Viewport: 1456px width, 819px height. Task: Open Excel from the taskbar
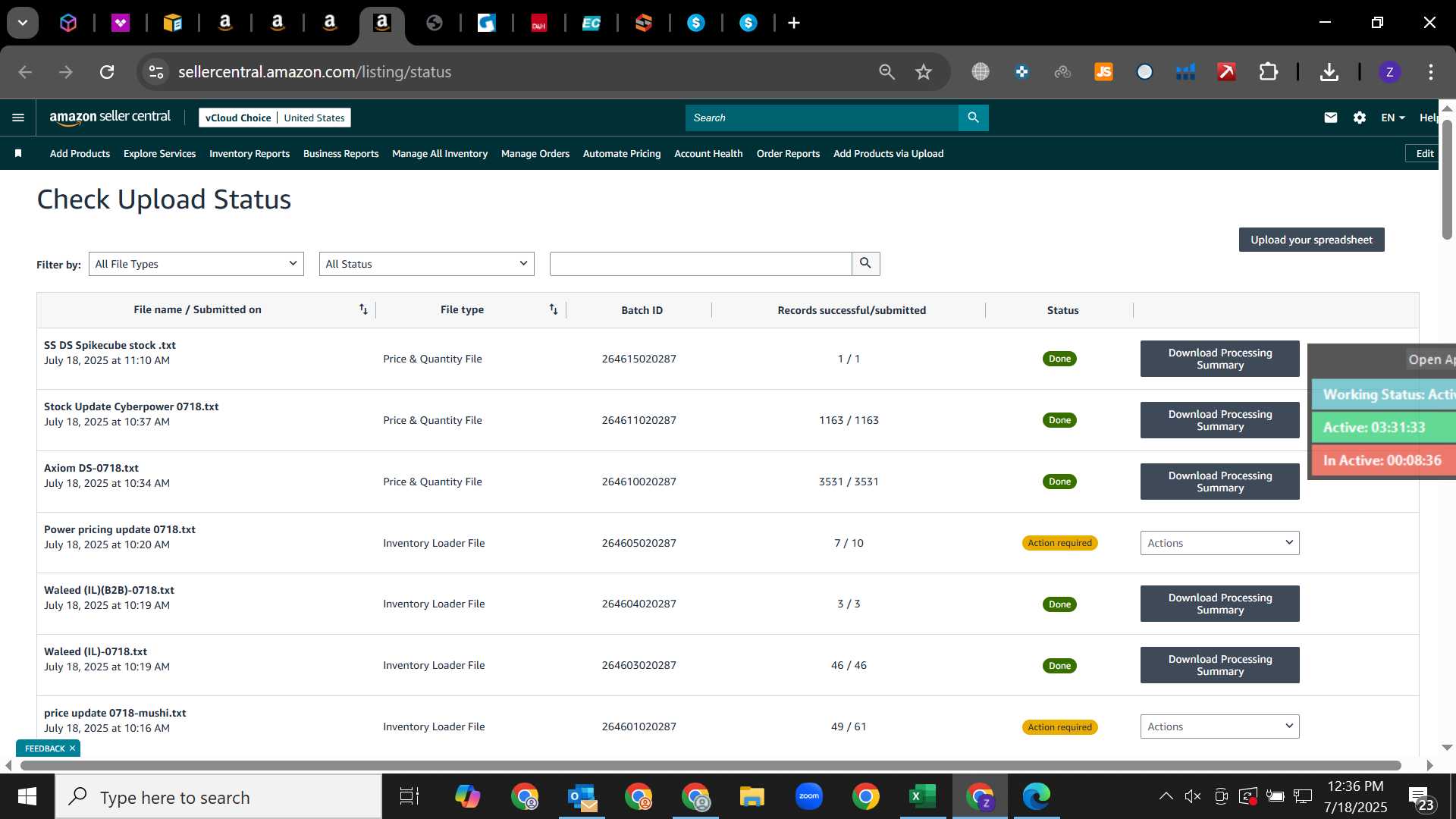pyautogui.click(x=922, y=796)
